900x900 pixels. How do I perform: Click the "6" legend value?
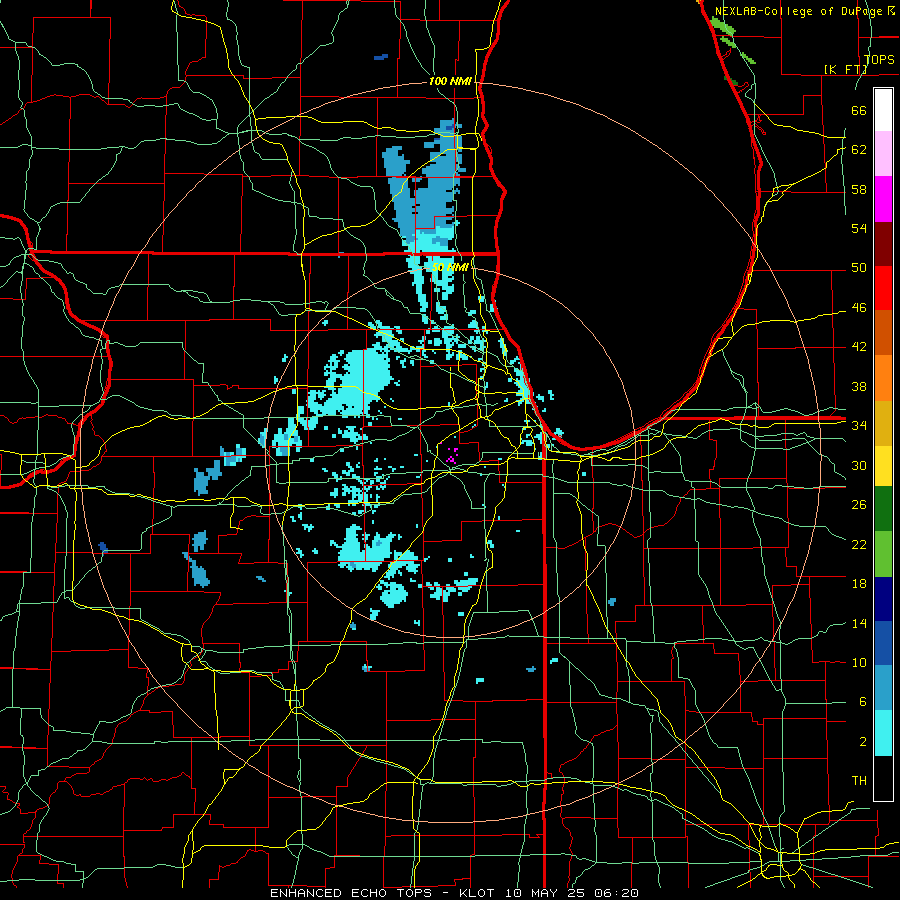click(862, 701)
